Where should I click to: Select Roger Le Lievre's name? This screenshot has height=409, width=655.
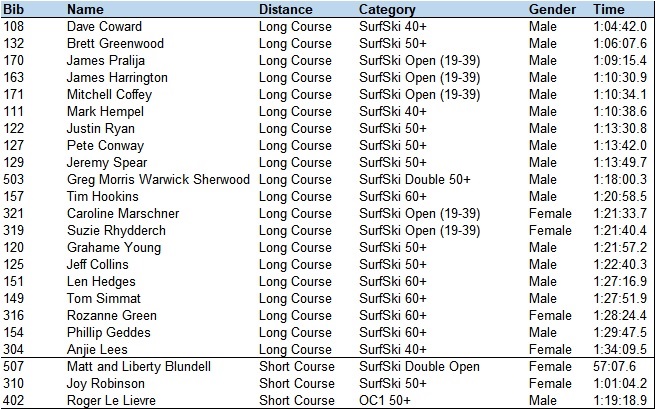114,400
